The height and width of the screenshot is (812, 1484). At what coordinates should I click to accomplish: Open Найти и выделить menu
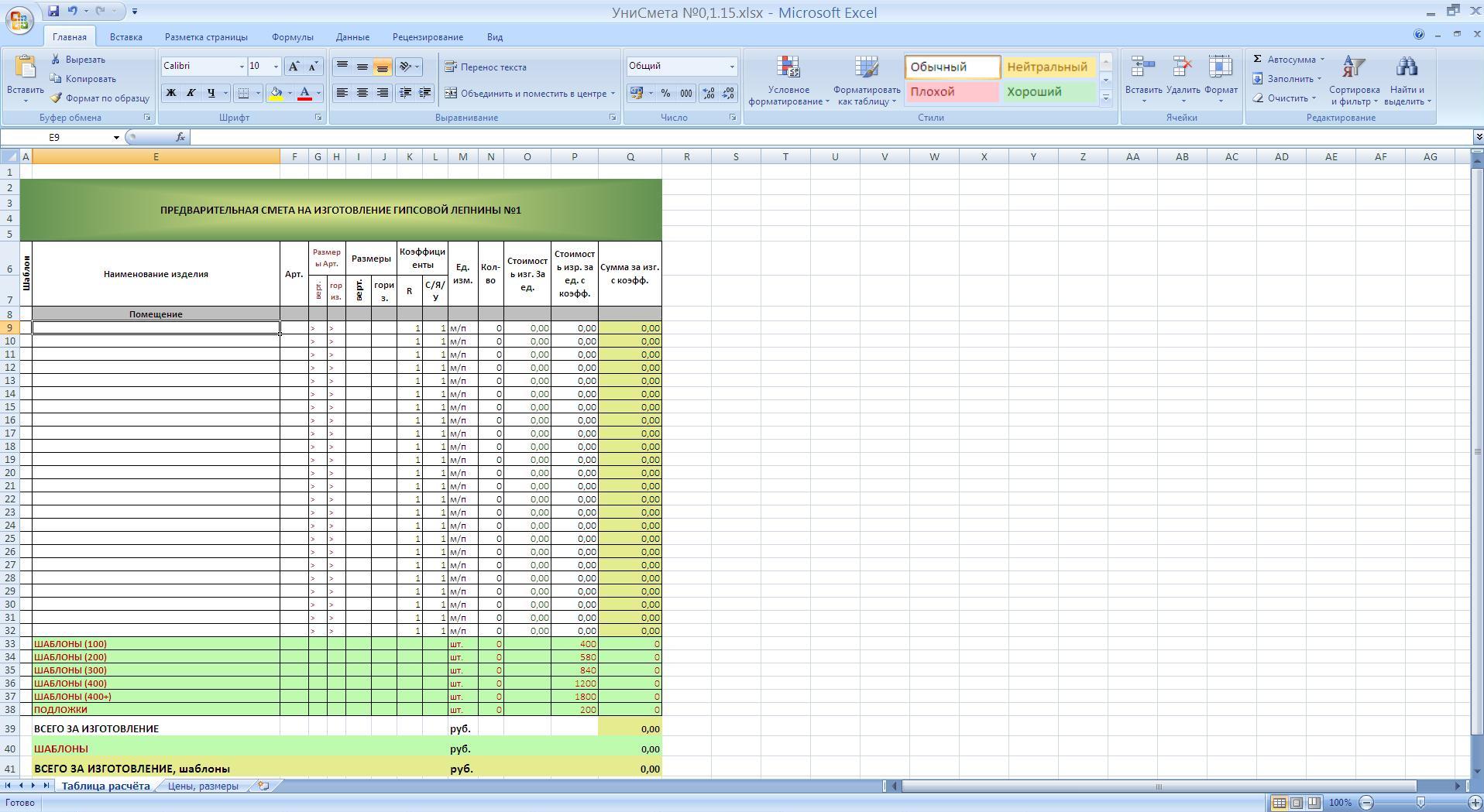tap(1407, 81)
